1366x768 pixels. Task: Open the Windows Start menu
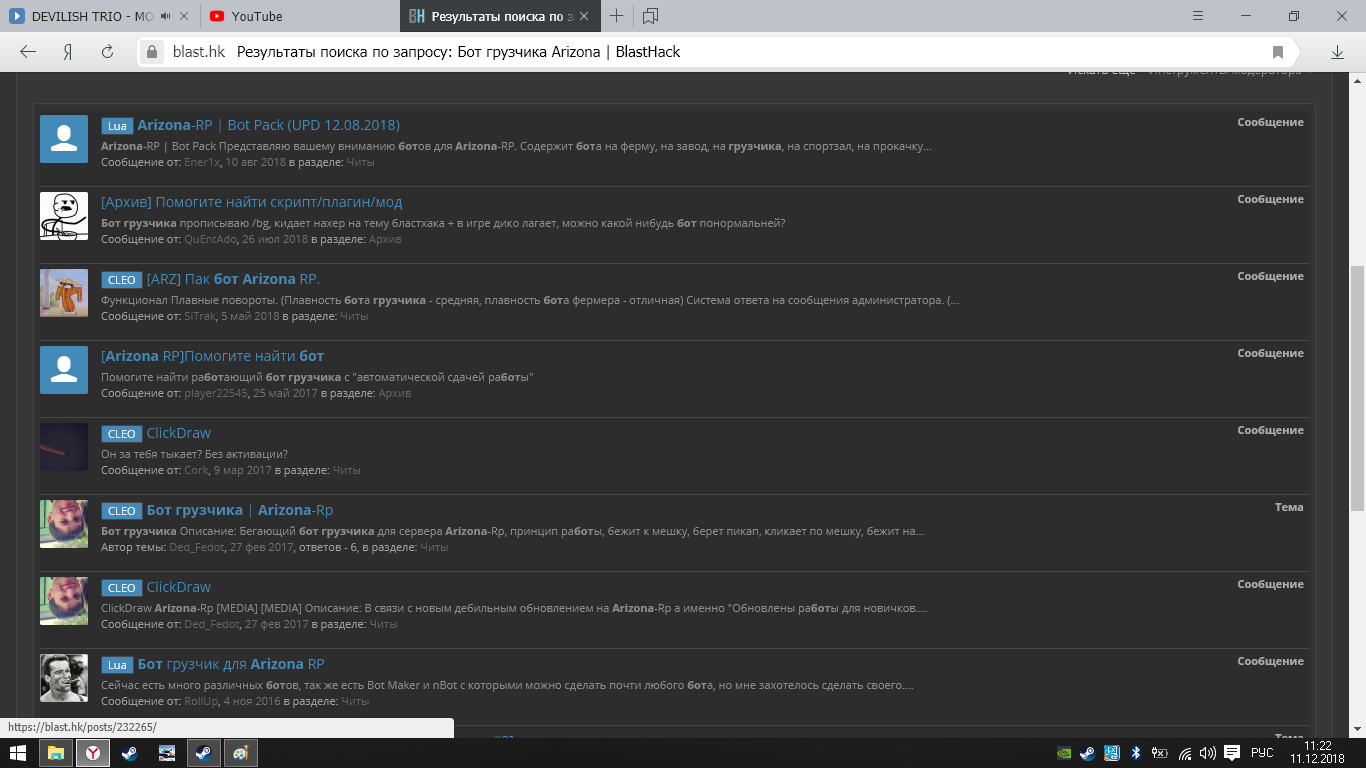(18, 753)
